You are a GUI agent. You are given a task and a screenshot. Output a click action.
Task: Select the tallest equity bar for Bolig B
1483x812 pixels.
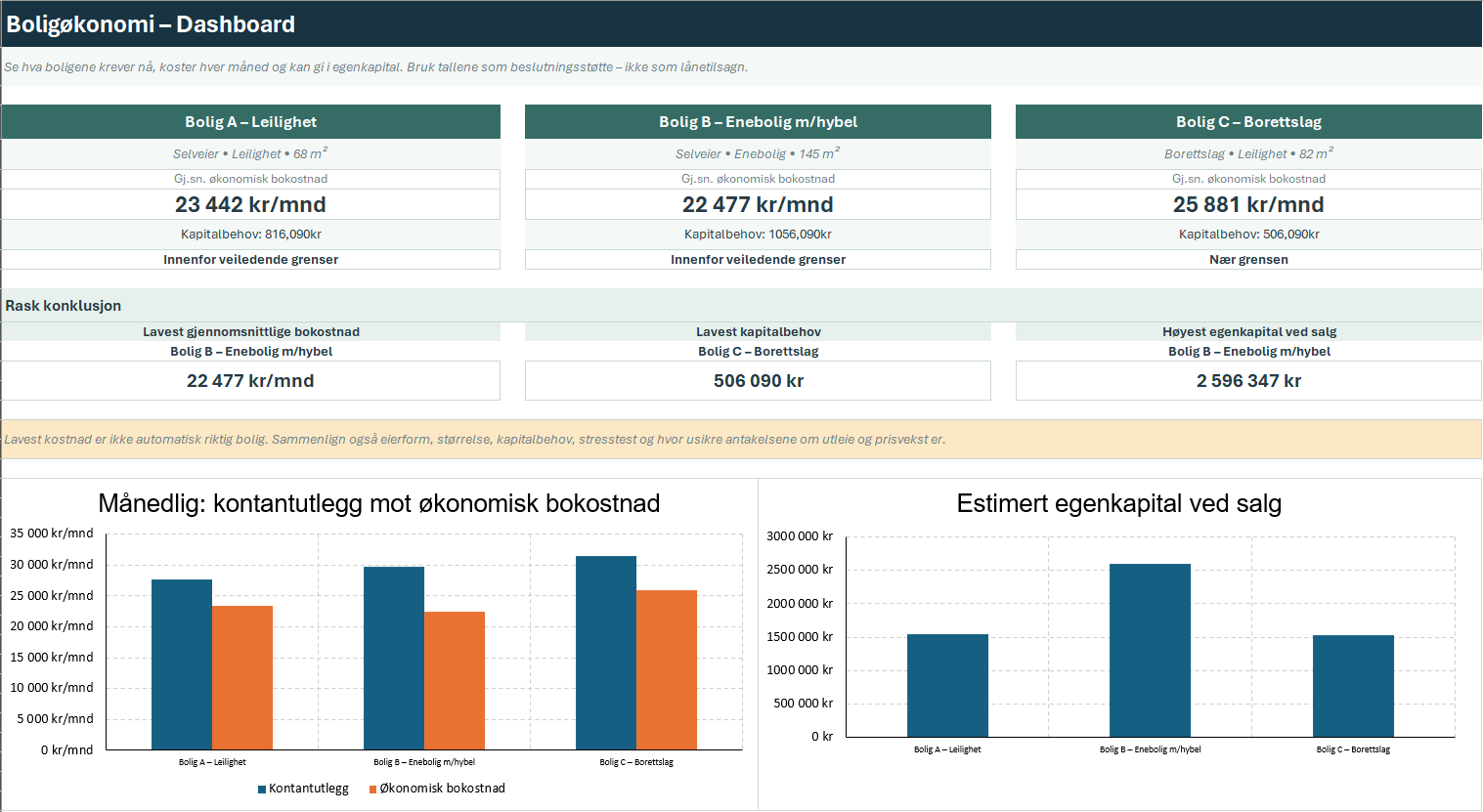1150,650
